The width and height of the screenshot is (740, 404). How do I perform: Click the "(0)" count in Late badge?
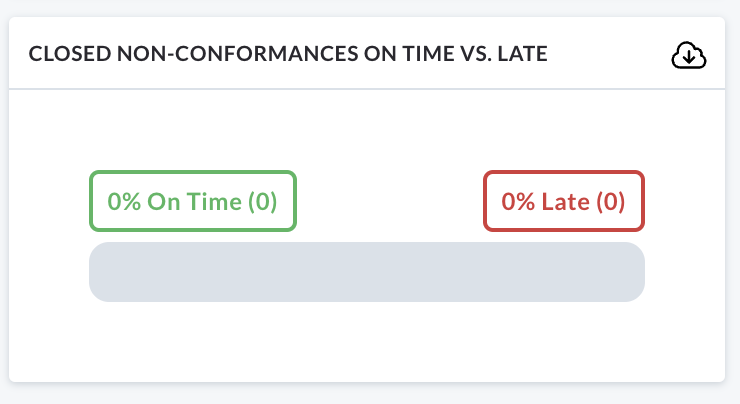pos(610,202)
